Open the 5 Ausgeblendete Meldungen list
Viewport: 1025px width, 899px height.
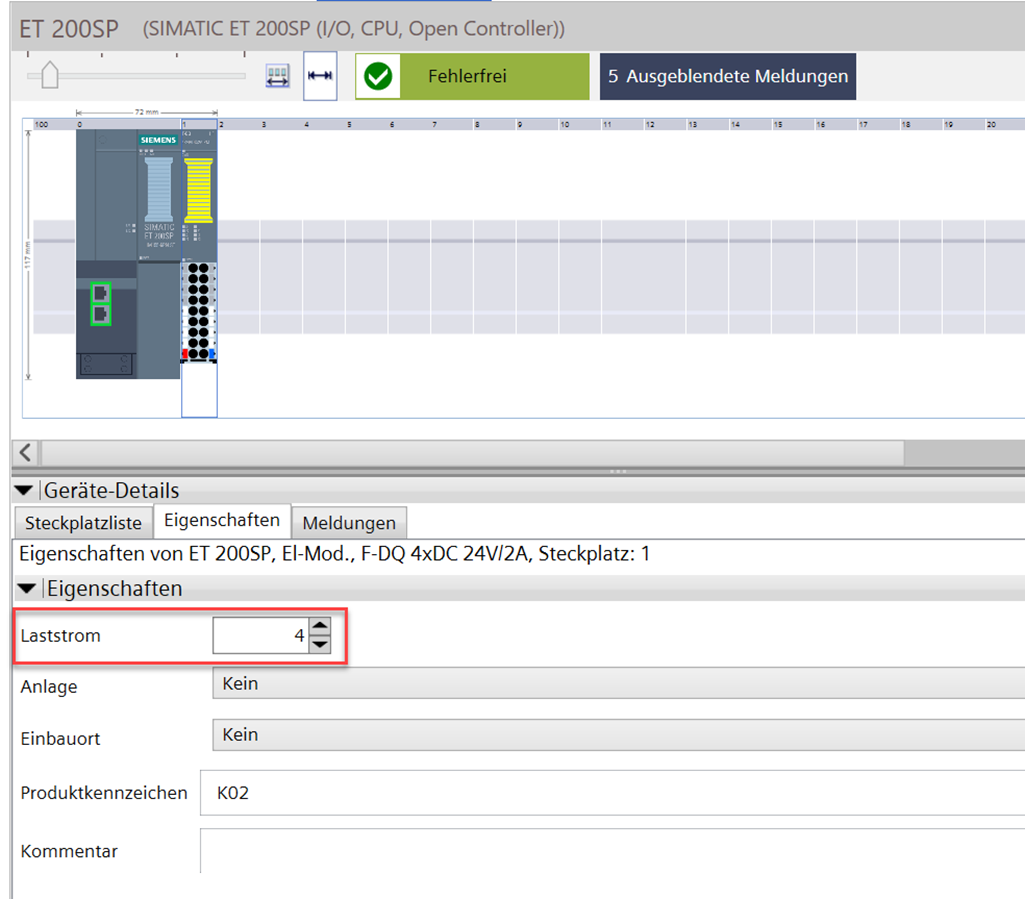click(727, 77)
